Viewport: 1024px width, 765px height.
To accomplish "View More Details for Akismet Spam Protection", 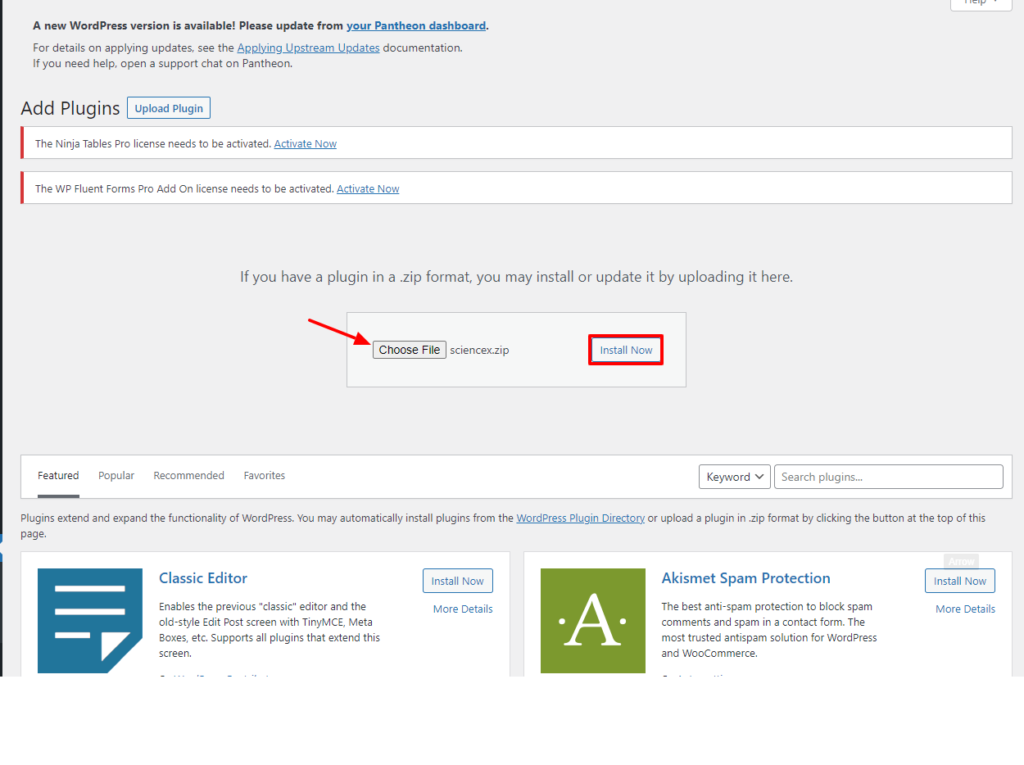I will (965, 608).
